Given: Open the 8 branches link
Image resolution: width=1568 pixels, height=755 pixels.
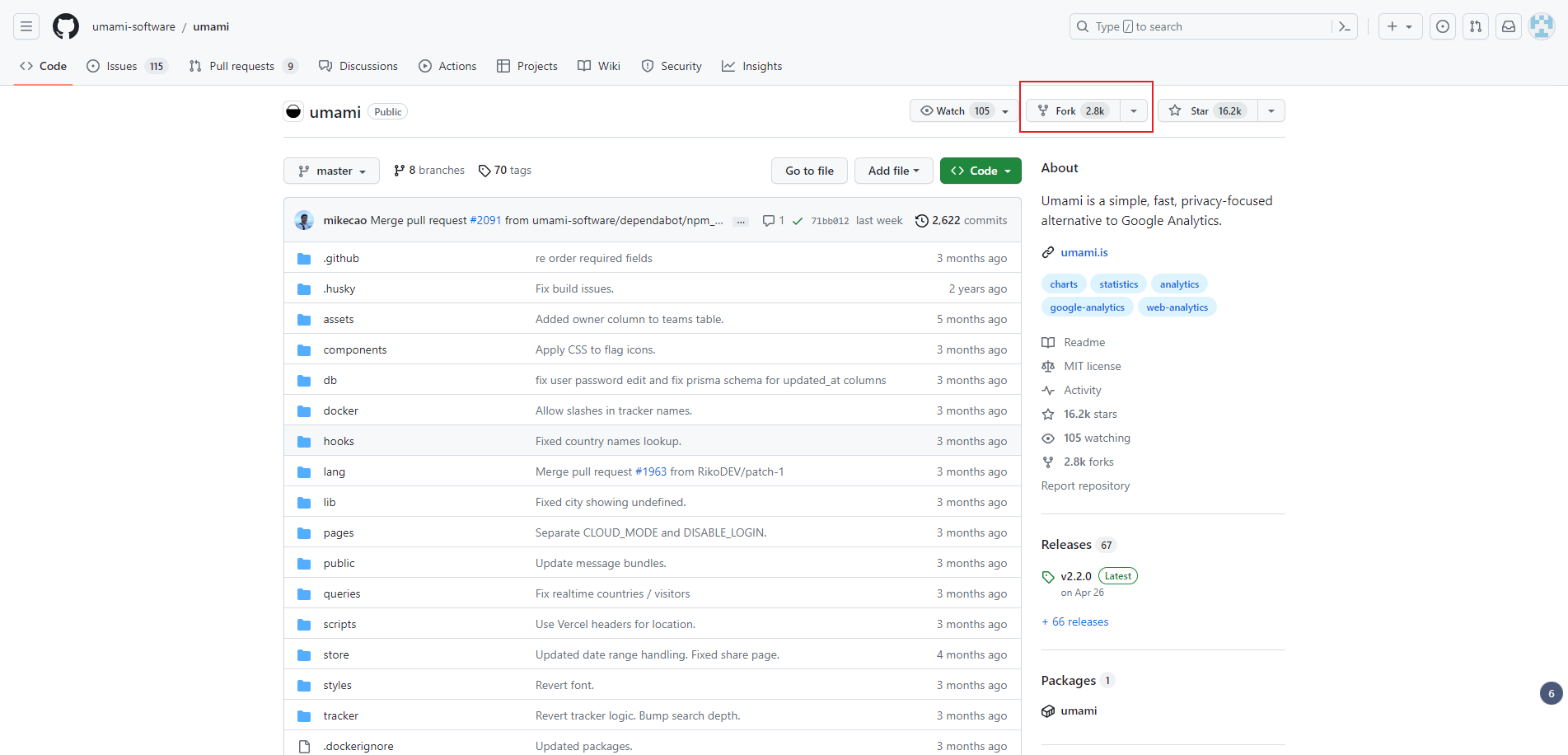Looking at the screenshot, I should (429, 170).
